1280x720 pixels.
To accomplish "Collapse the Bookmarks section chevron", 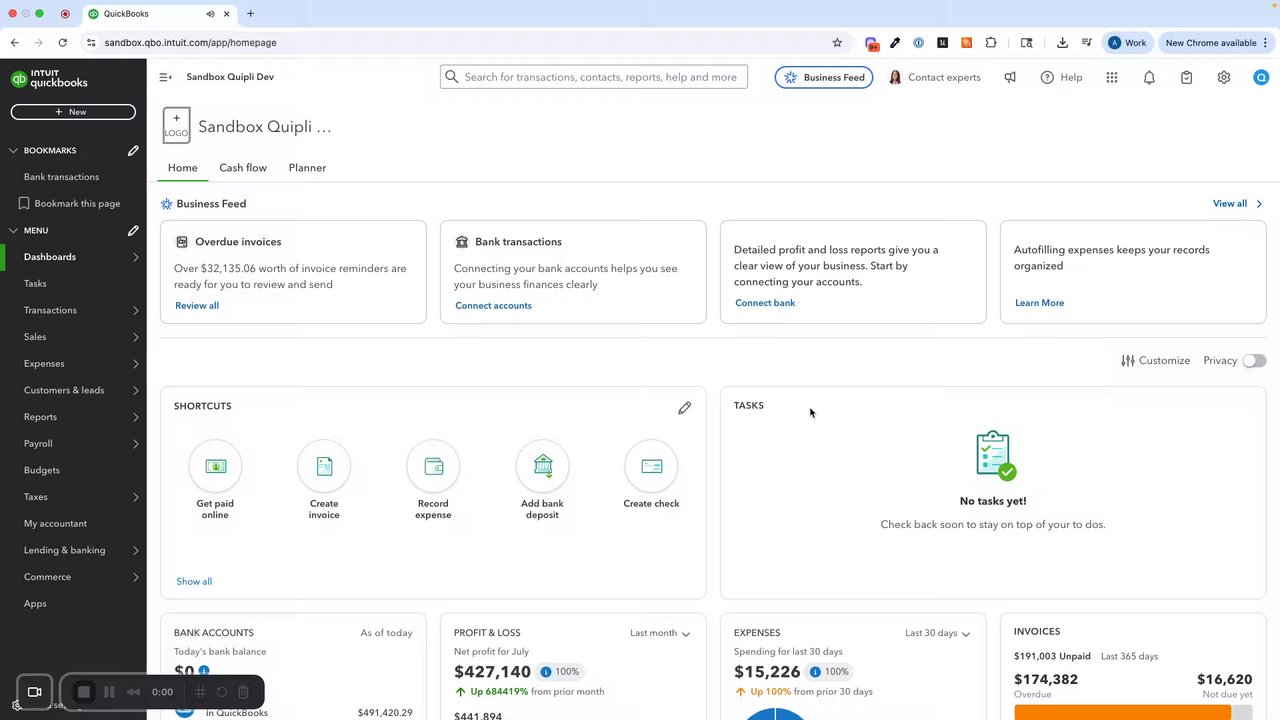I will coord(13,150).
